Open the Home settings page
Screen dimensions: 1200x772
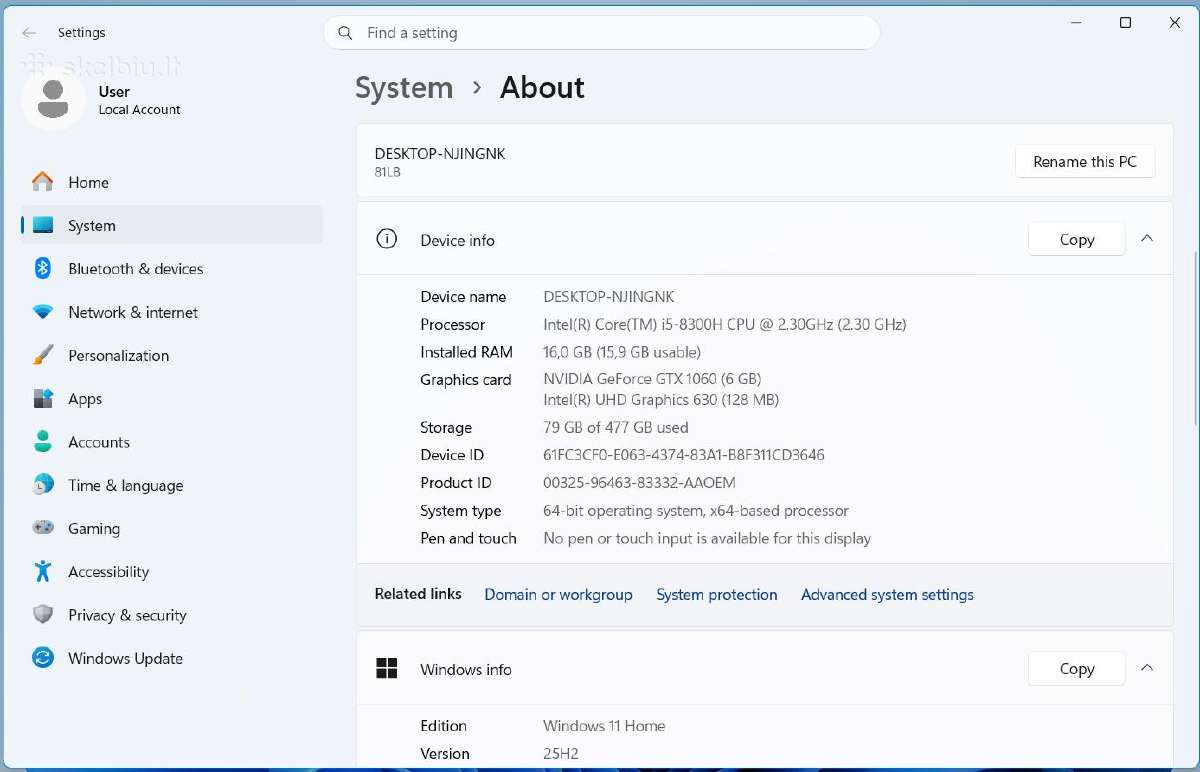(x=172, y=182)
